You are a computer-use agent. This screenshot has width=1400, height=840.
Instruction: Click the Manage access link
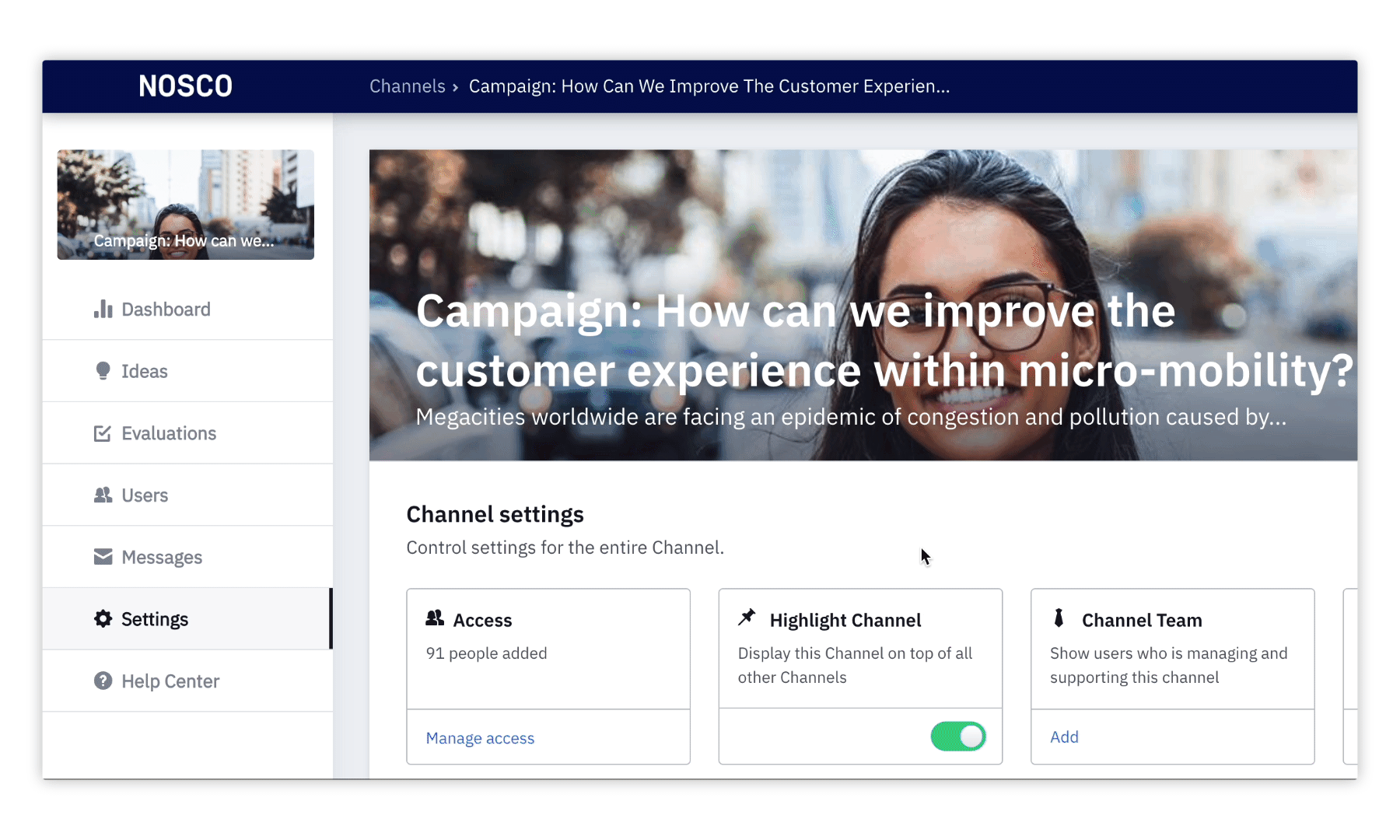click(480, 738)
